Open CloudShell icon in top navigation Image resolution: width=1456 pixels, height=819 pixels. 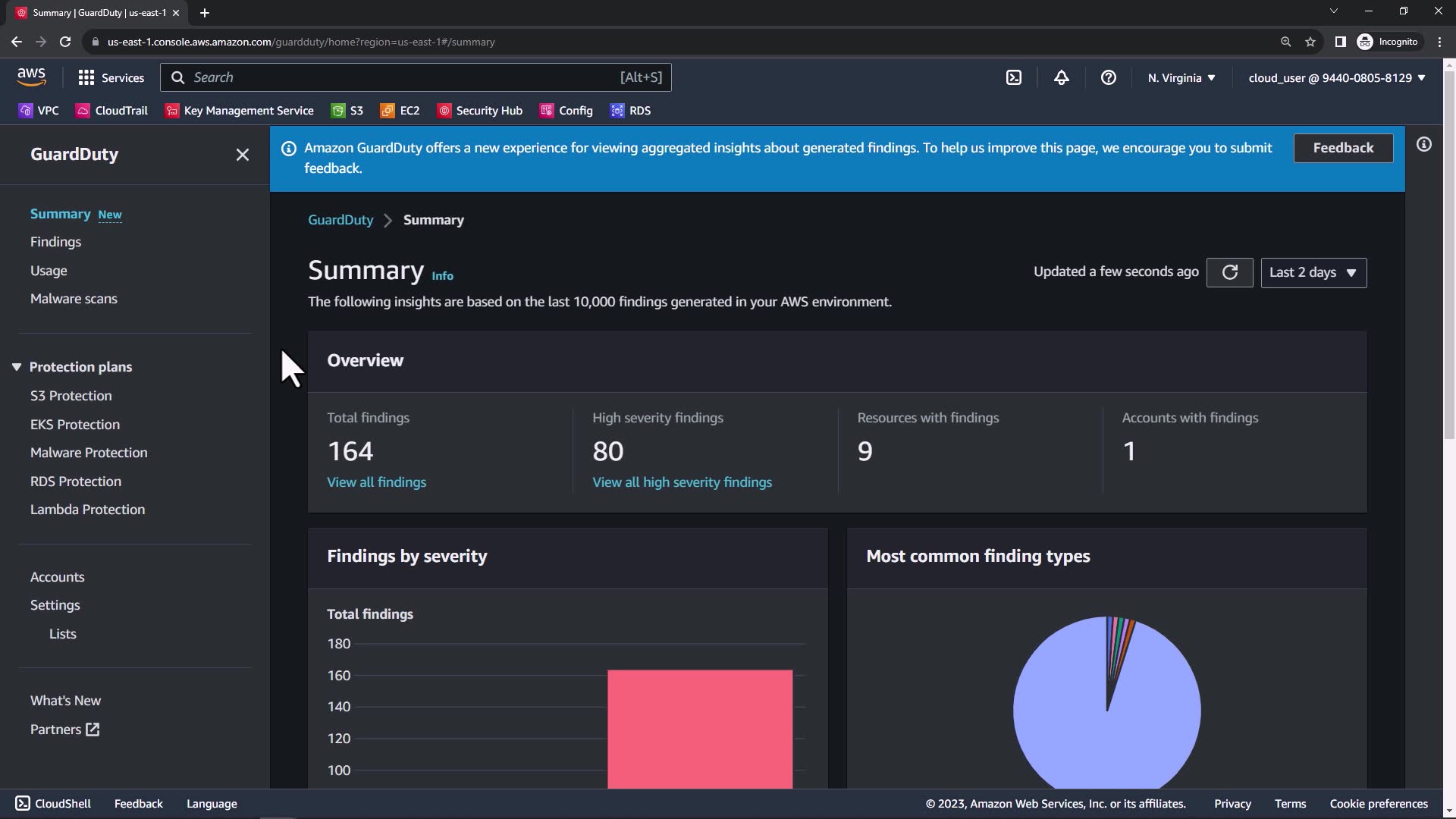(1014, 77)
